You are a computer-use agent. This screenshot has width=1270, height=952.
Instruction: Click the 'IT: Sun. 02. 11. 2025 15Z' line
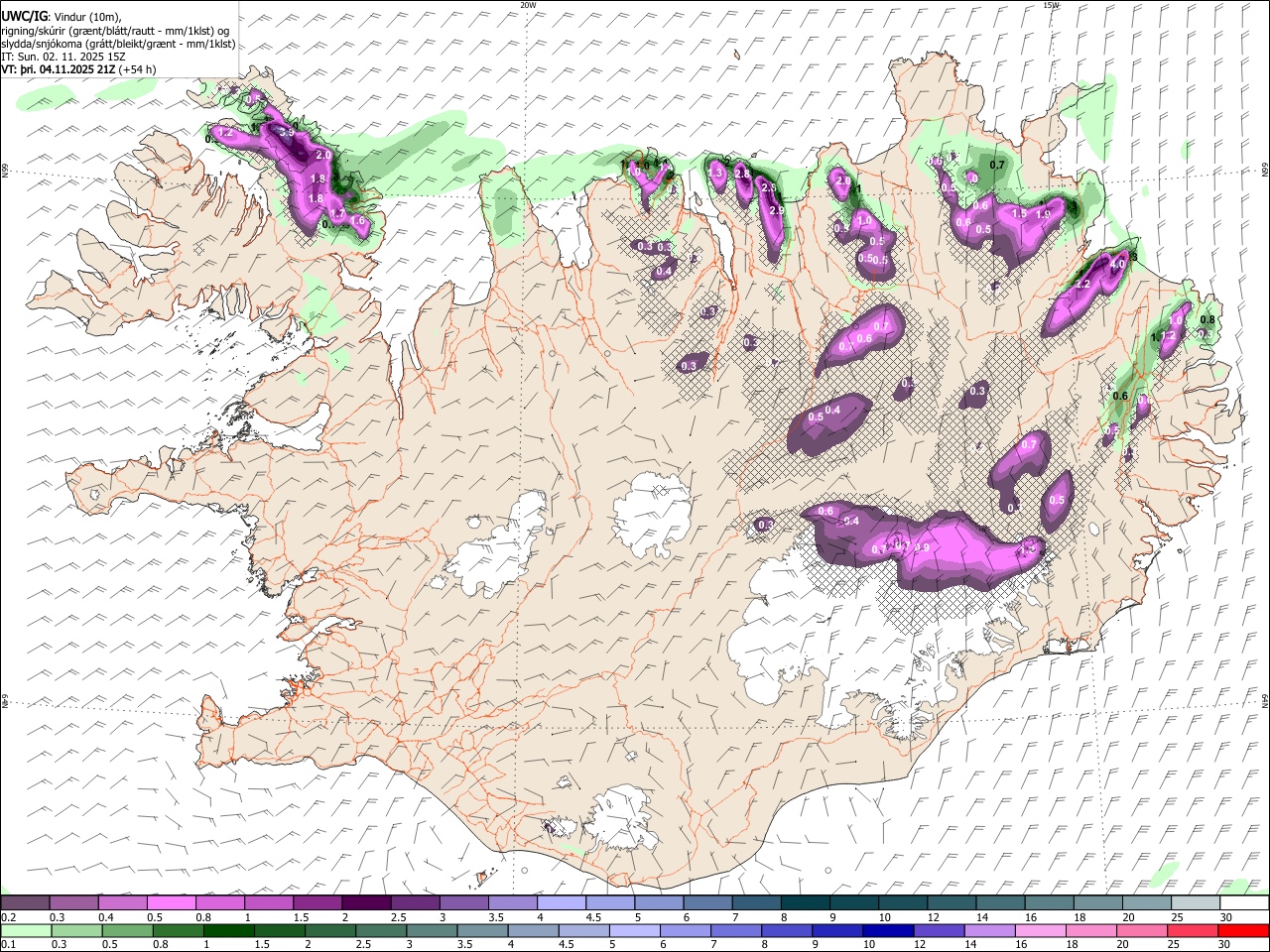click(63, 57)
